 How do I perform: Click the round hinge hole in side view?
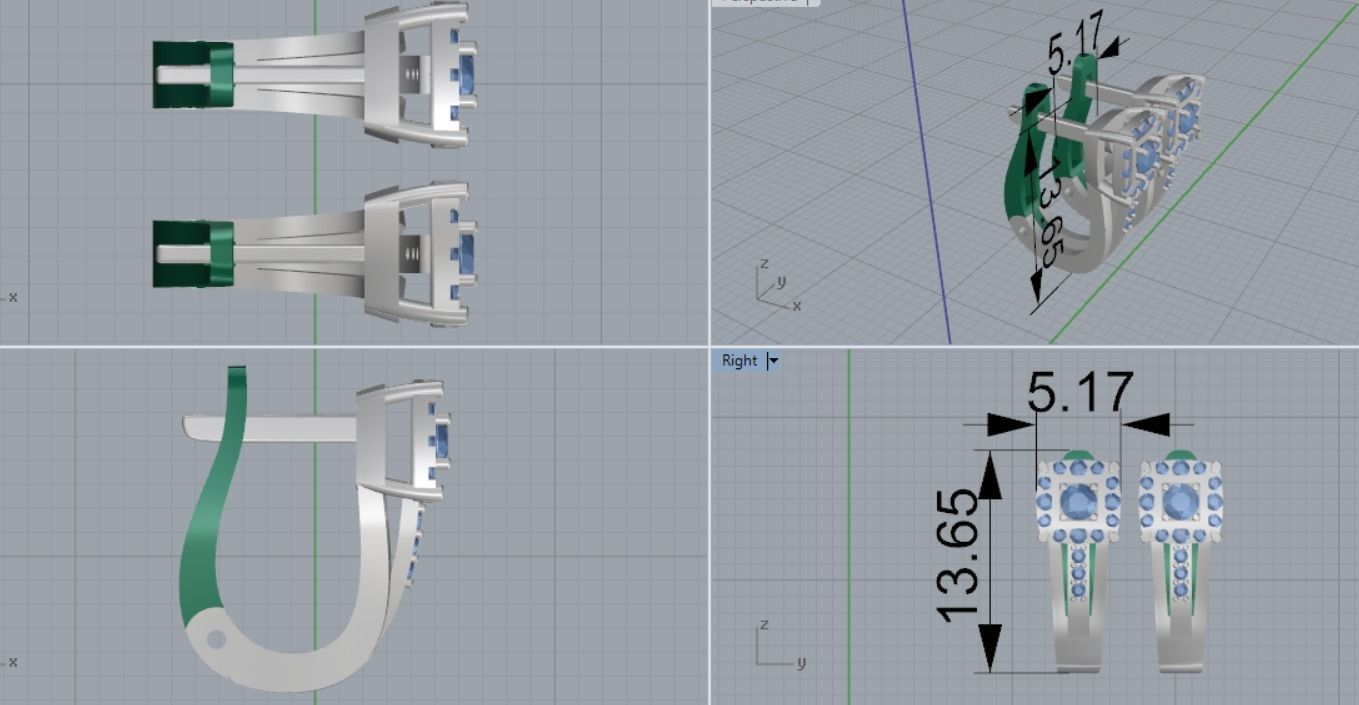coord(215,637)
